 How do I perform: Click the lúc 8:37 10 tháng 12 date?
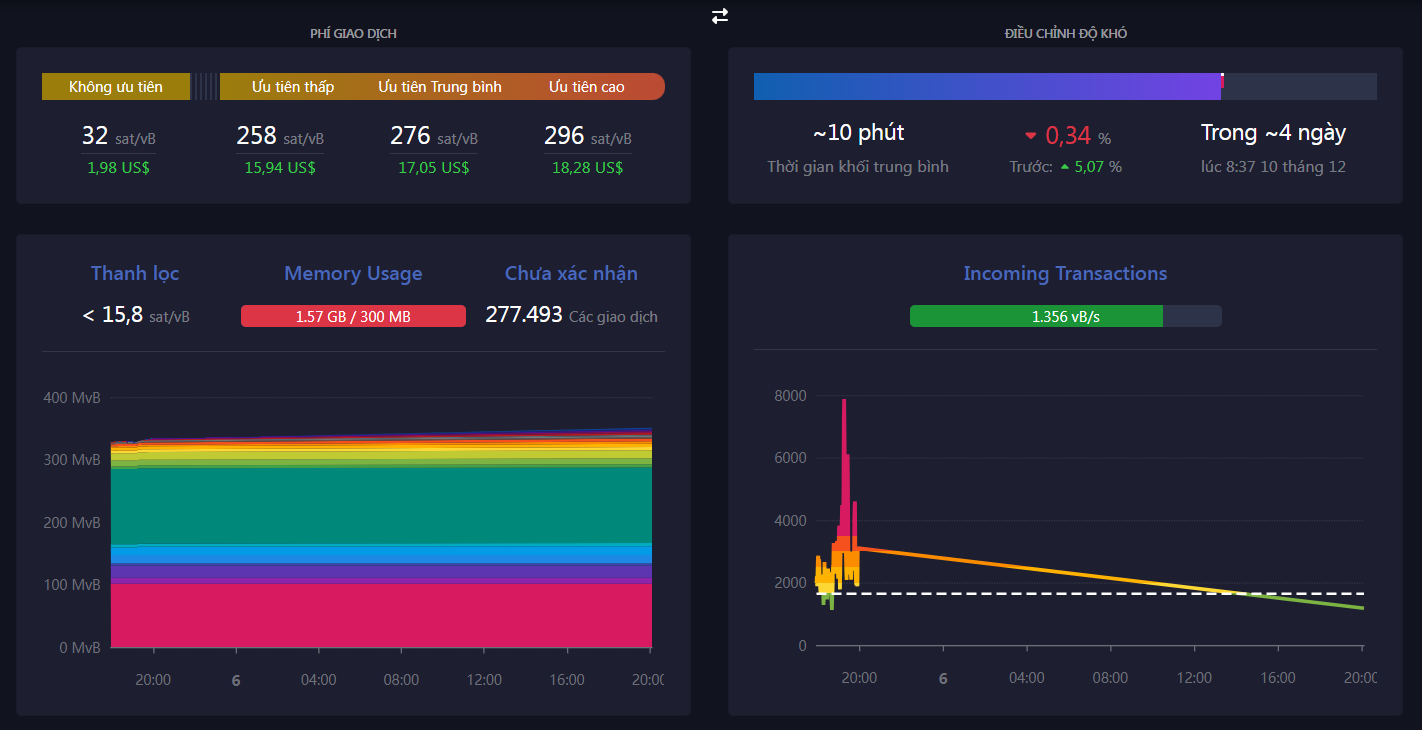[x=1273, y=167]
